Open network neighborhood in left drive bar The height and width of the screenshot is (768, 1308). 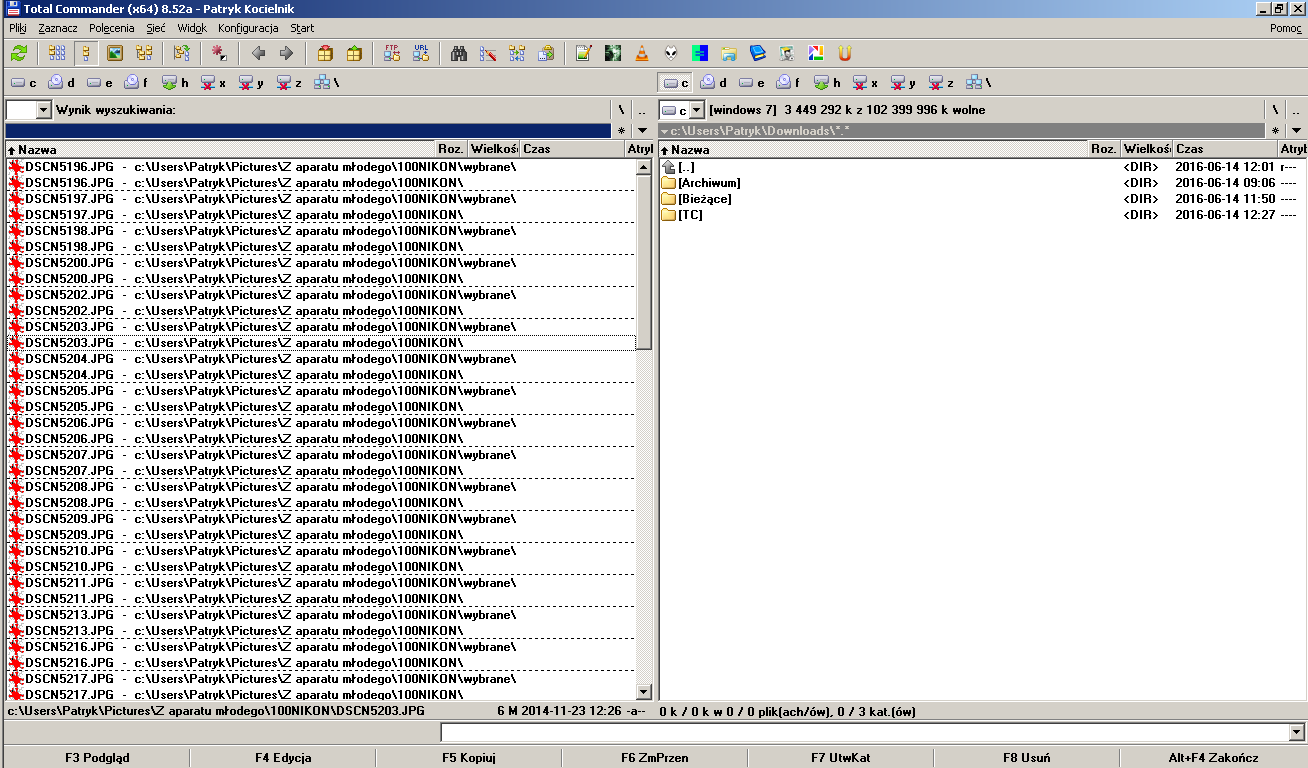coord(327,83)
